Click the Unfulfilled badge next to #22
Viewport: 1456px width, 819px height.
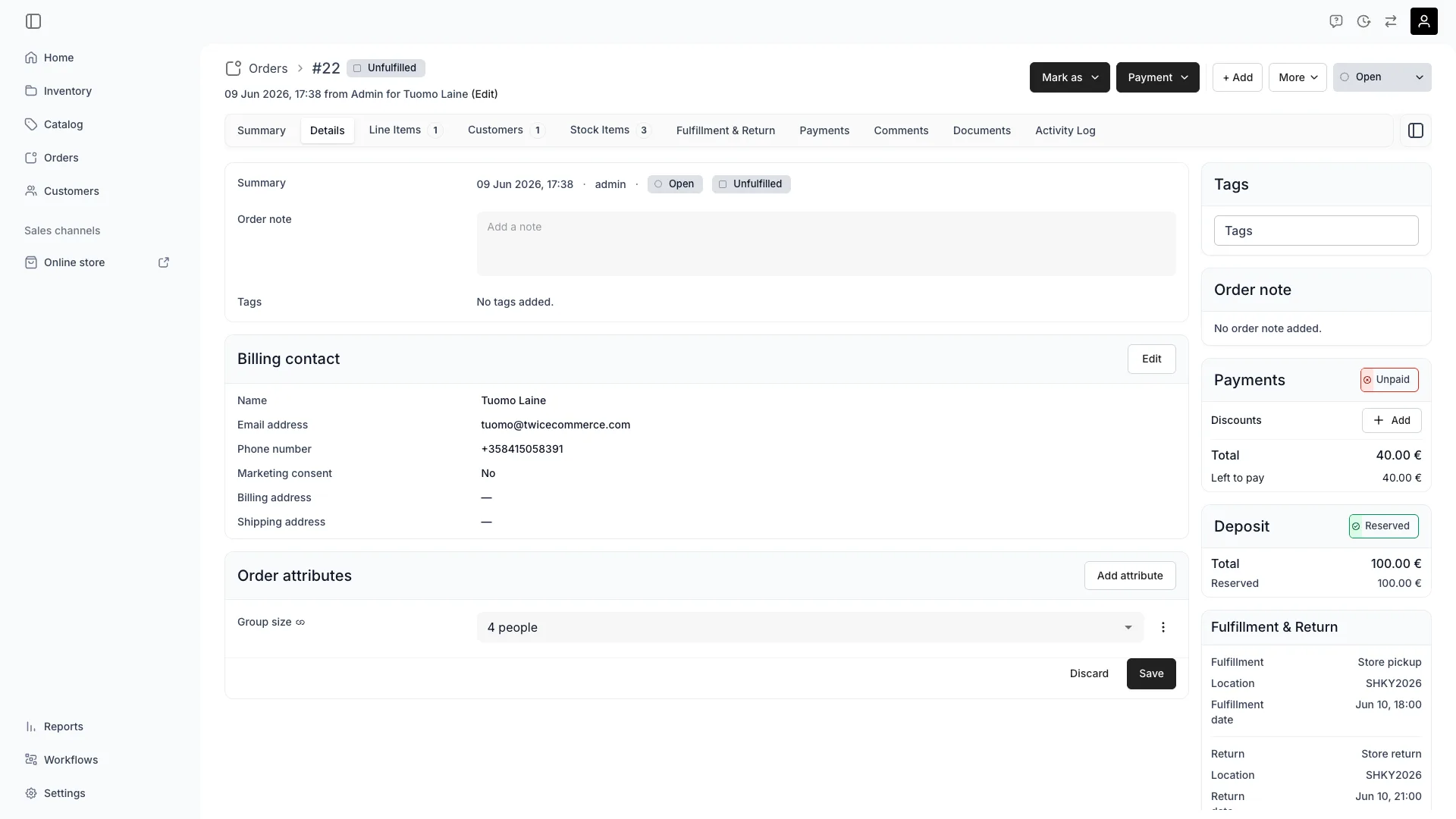tap(386, 68)
